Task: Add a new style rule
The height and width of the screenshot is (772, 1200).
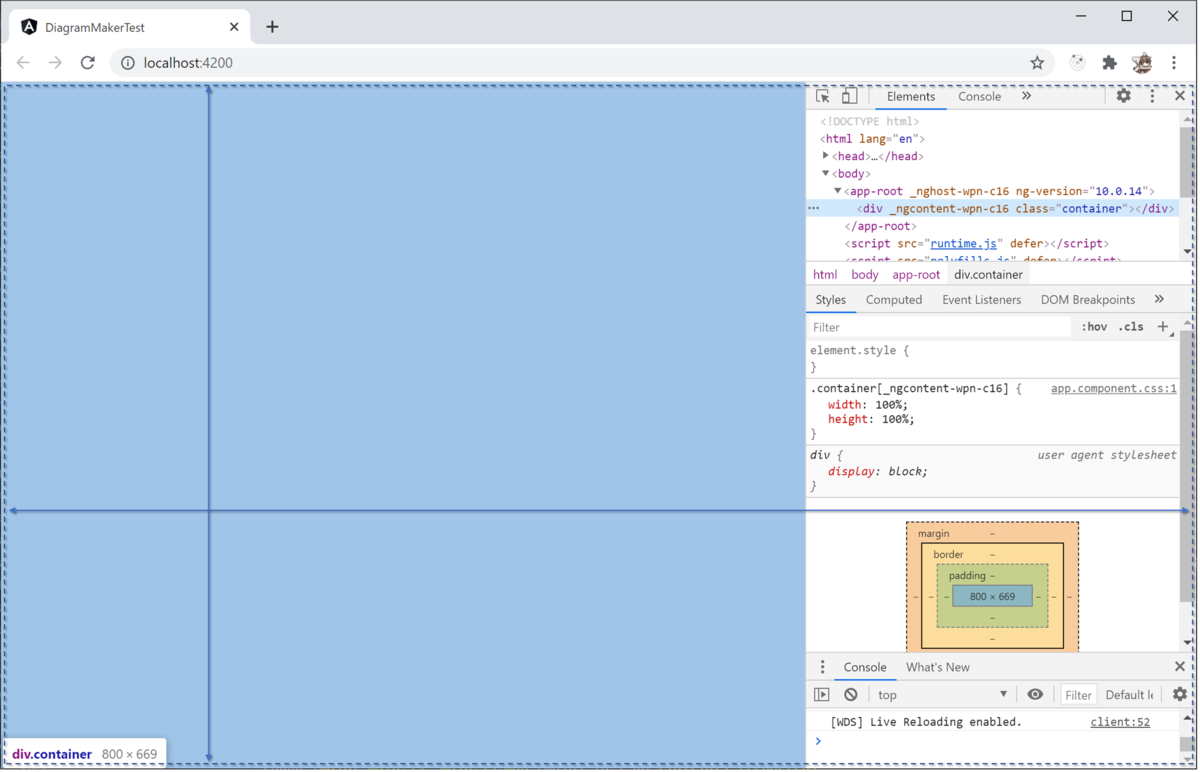Action: pos(1163,327)
